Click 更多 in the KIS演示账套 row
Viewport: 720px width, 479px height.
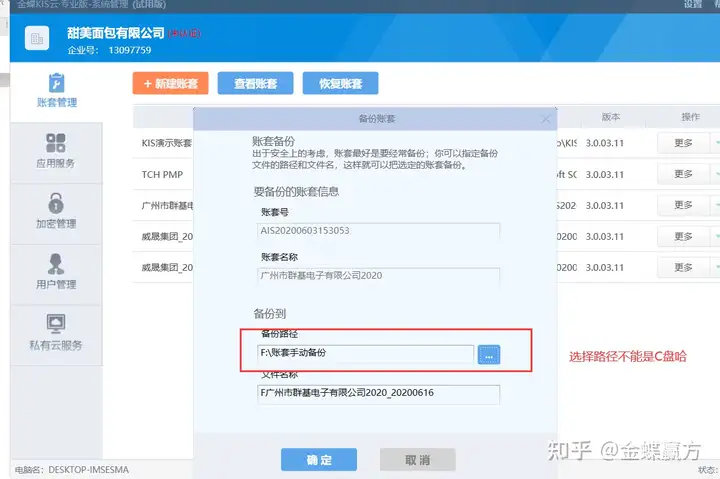coord(683,143)
